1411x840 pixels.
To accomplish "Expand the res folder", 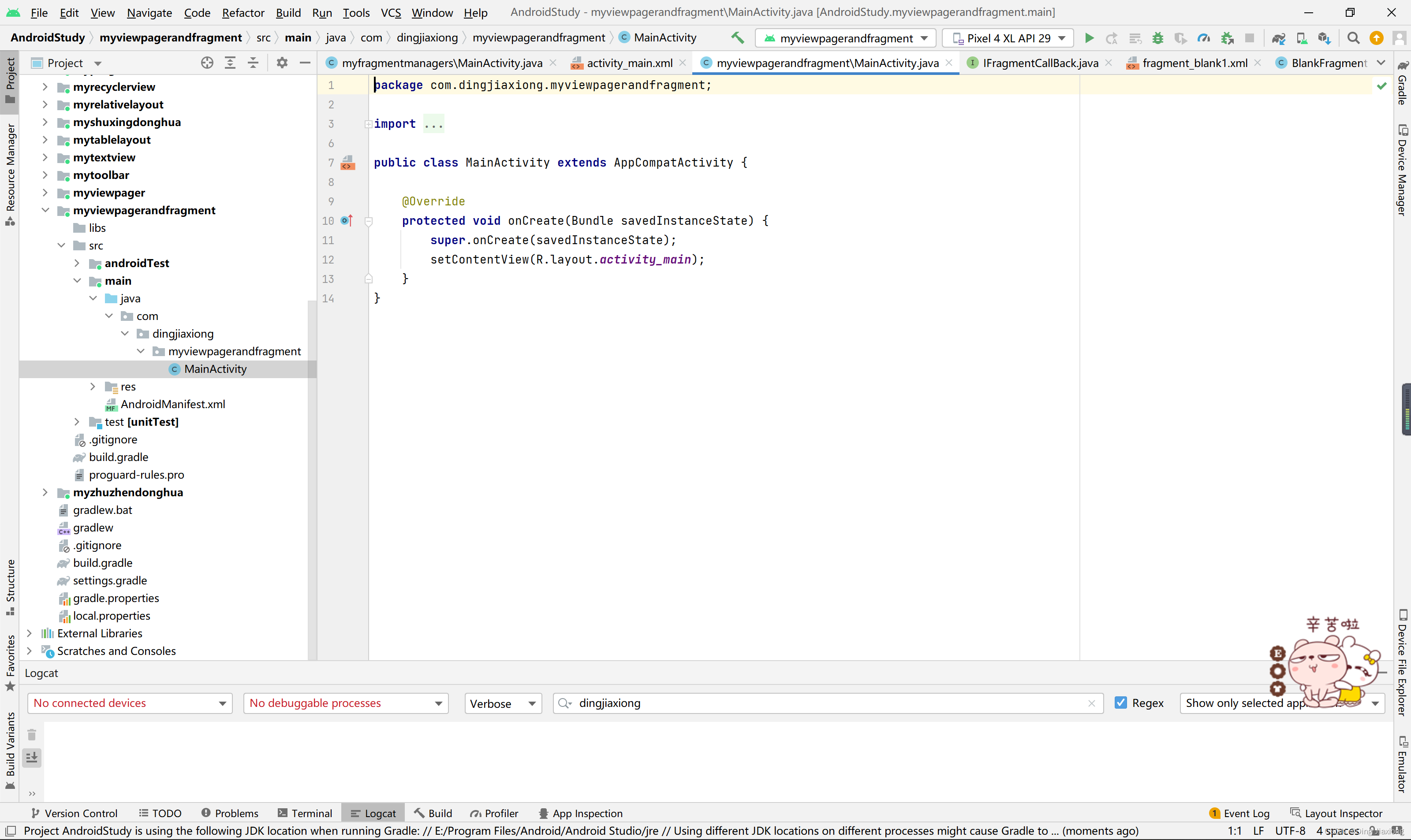I will (x=93, y=387).
